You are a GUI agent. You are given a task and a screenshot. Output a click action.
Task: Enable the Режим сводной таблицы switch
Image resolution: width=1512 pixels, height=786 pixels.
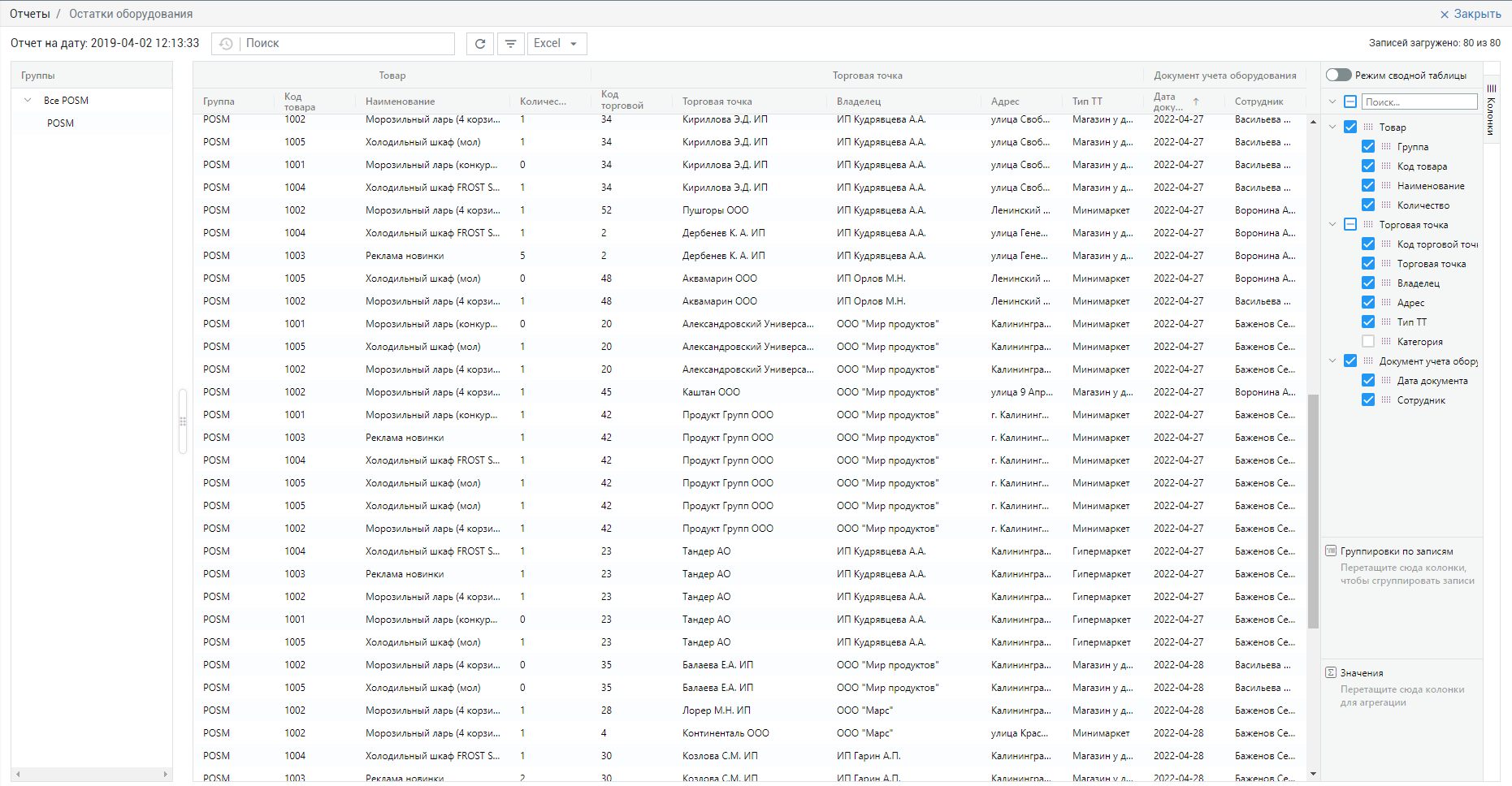click(x=1338, y=76)
